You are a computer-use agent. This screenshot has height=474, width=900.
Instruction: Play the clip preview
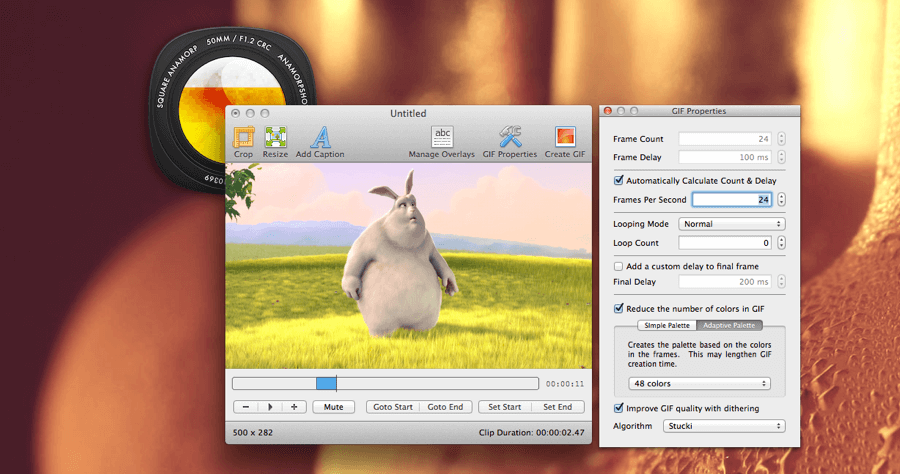[x=270, y=407]
